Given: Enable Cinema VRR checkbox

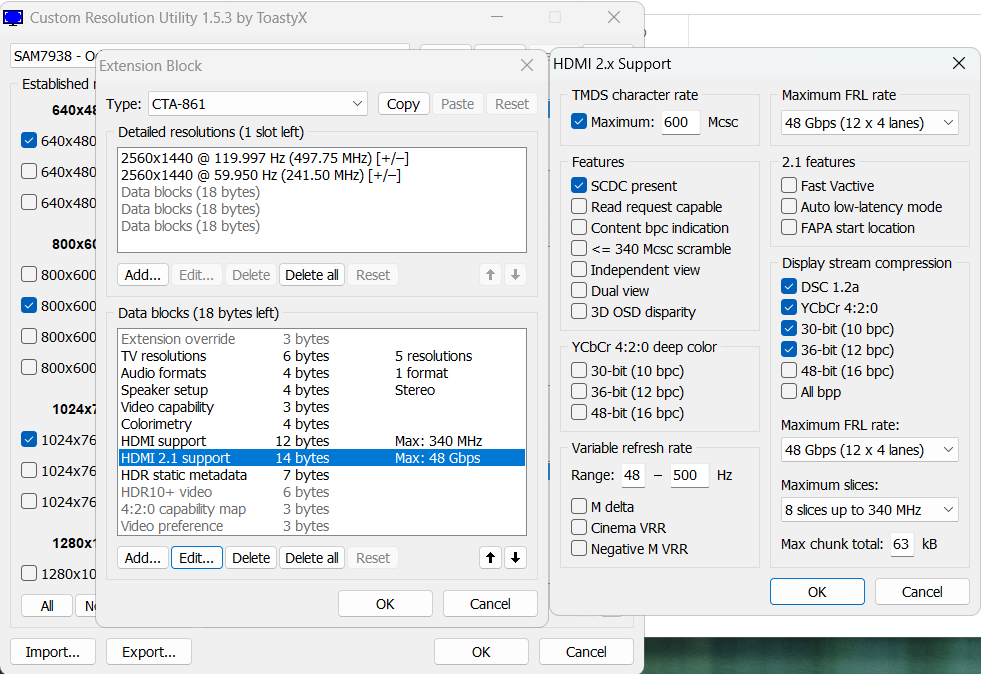Looking at the screenshot, I should click(579, 528).
